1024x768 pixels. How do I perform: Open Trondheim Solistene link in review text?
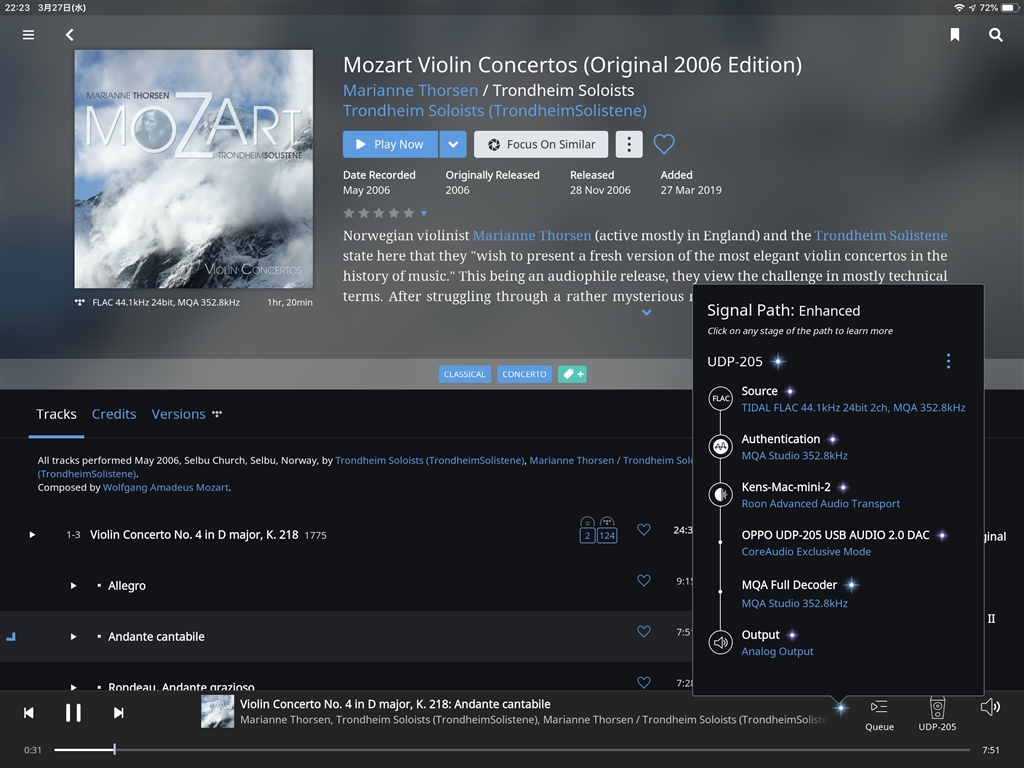(x=880, y=236)
